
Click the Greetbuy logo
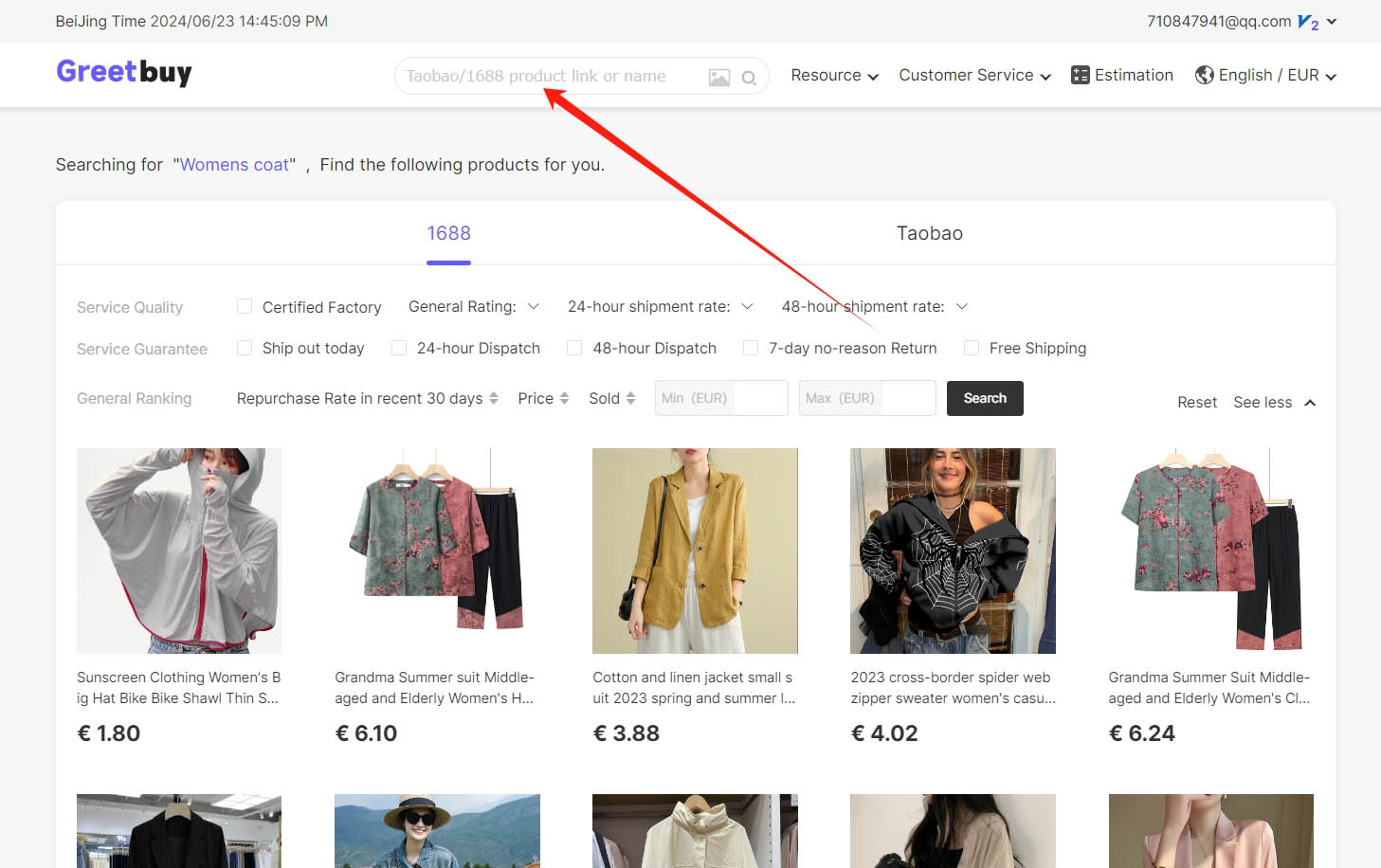(x=124, y=72)
